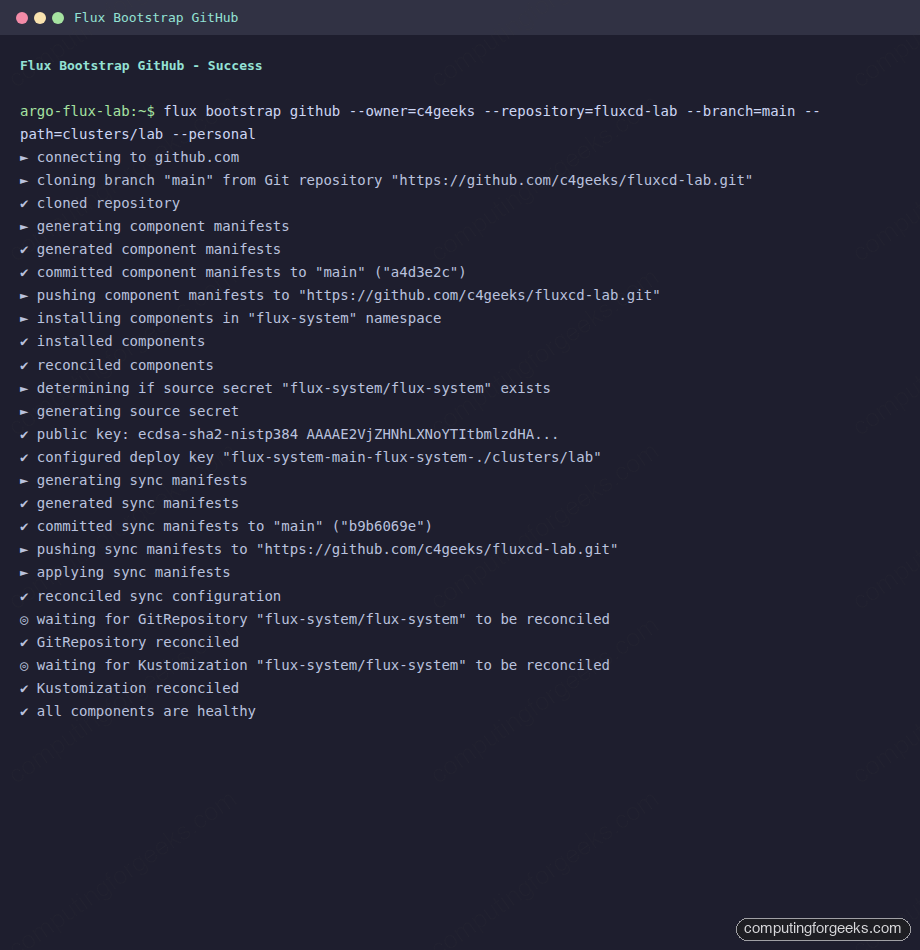Click the 'argo-flux-lab:~$' shell prompt

[87, 111]
